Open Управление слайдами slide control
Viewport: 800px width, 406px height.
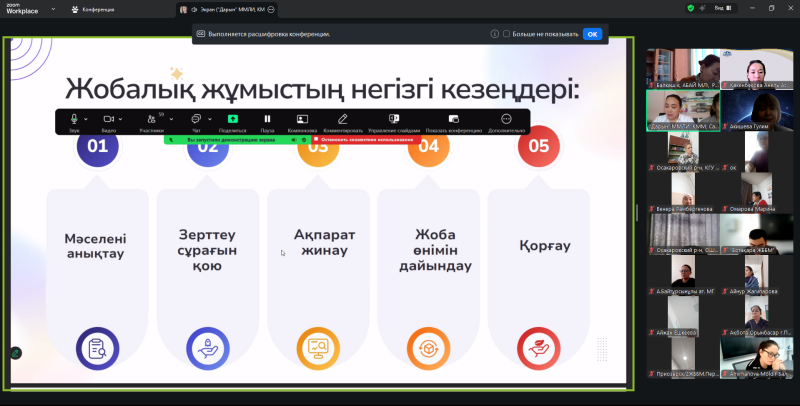(x=394, y=119)
